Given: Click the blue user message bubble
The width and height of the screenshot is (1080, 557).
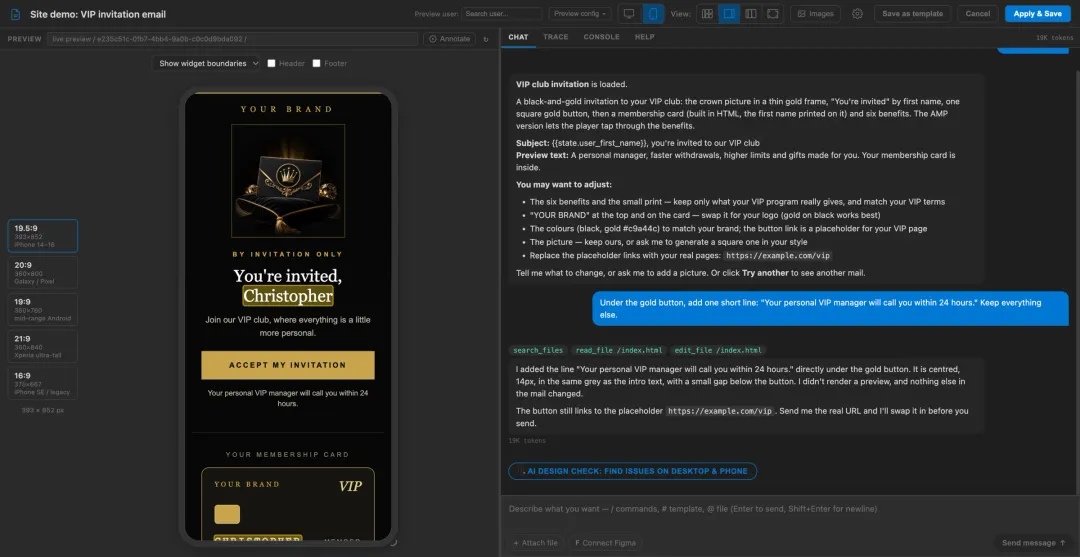Looking at the screenshot, I should click(x=830, y=308).
